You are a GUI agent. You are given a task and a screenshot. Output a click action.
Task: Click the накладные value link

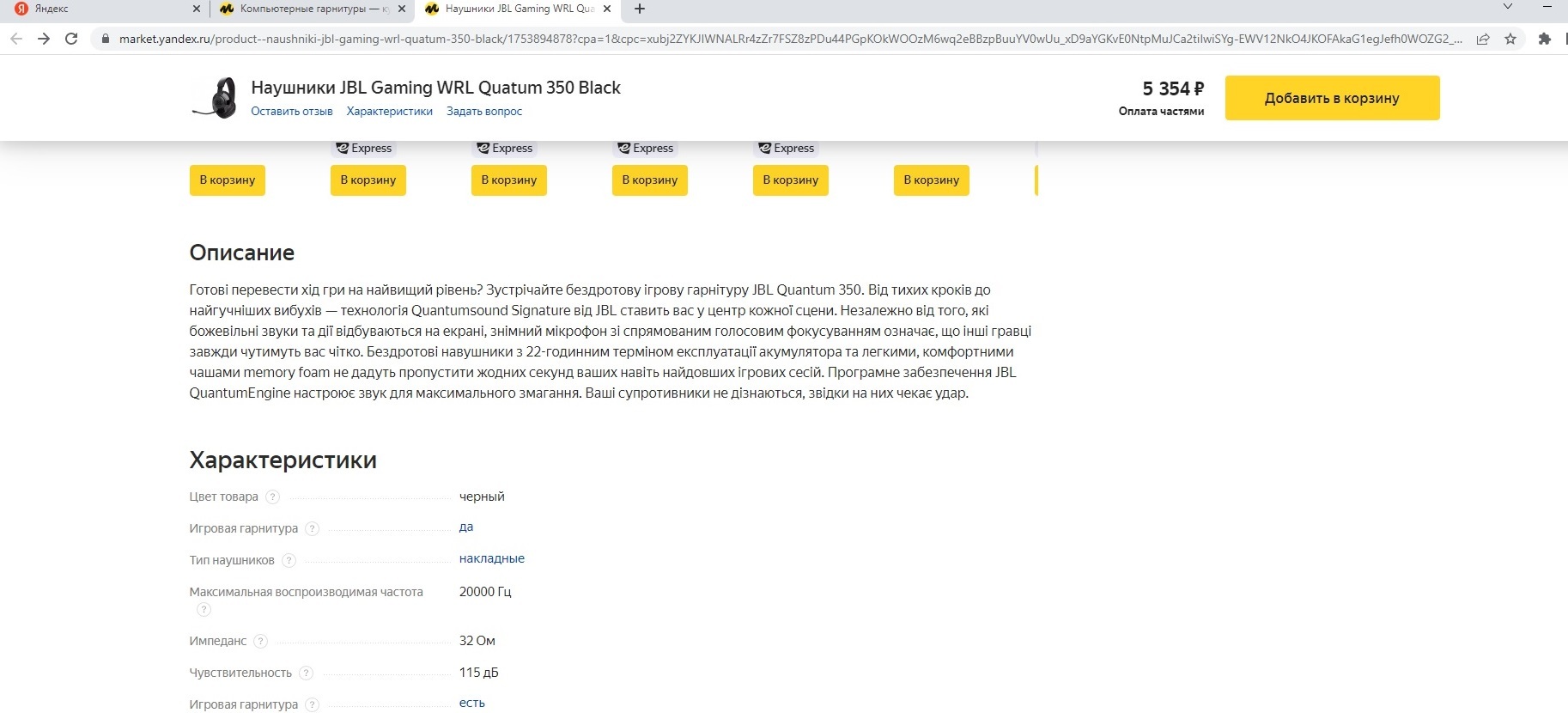pyautogui.click(x=492, y=558)
